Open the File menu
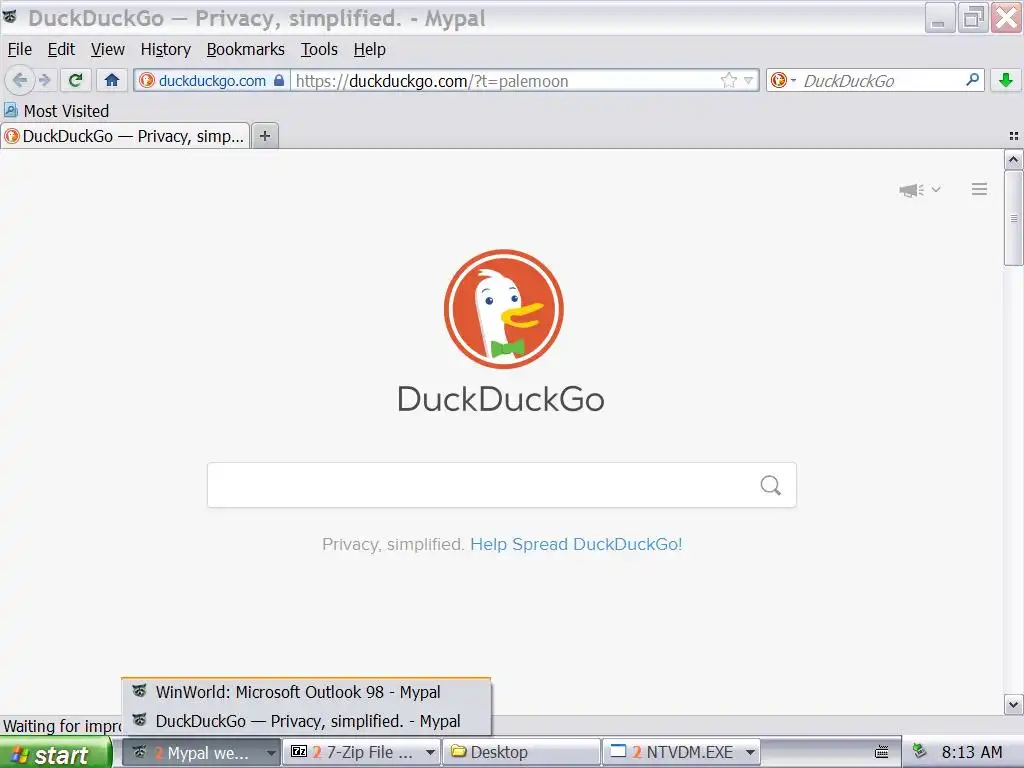1024x768 pixels. 20,50
